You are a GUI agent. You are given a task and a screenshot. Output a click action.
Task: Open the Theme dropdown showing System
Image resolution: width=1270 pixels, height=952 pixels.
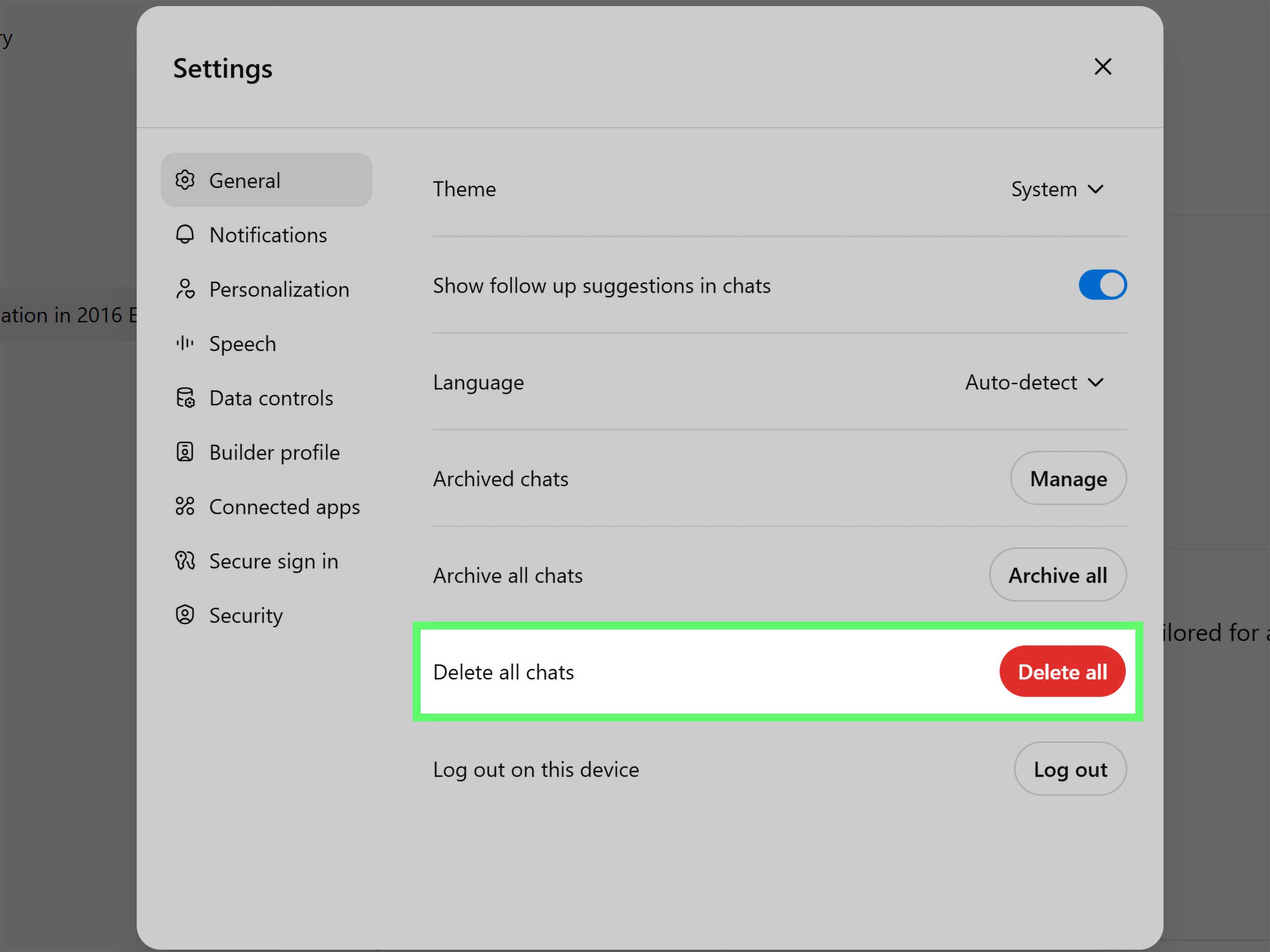point(1058,189)
